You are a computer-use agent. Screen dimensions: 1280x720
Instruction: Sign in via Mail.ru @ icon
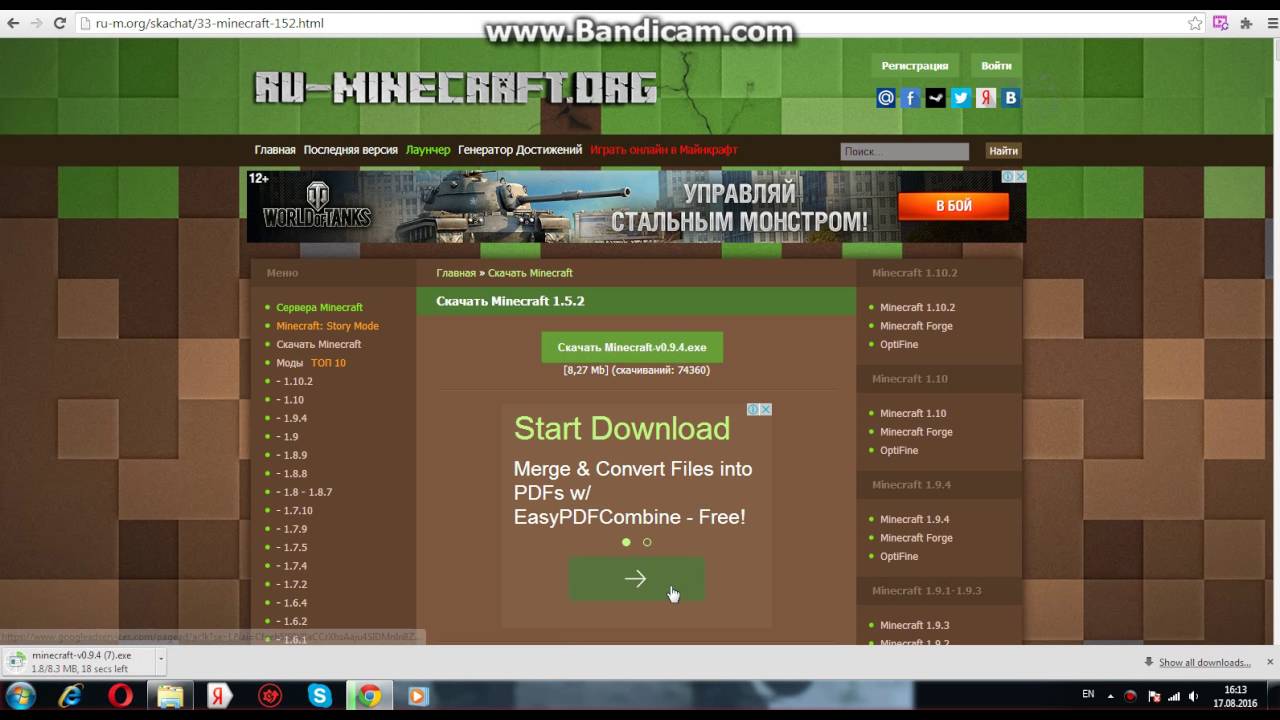coord(886,97)
